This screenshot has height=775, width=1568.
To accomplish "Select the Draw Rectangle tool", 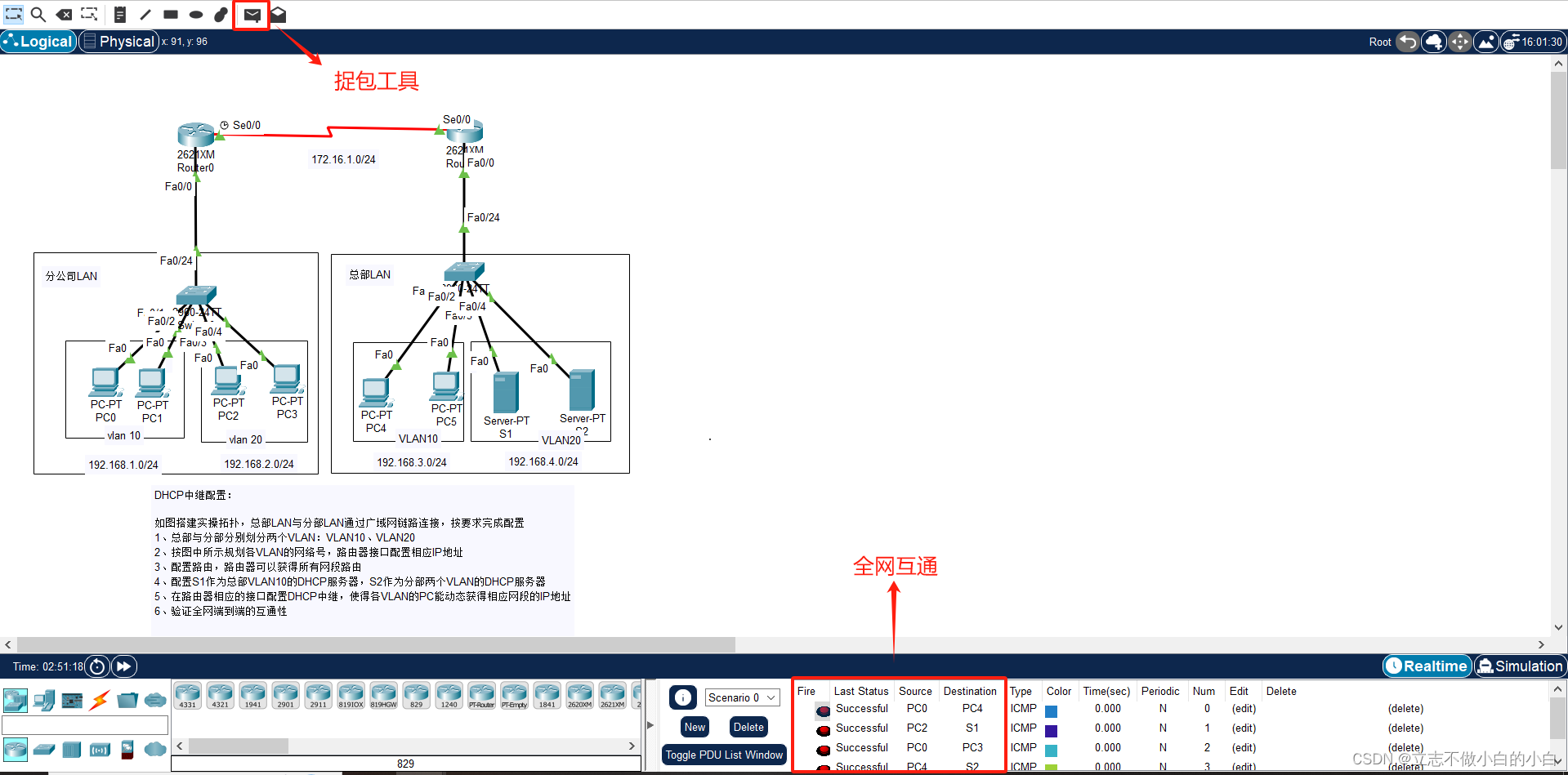I will [x=171, y=14].
